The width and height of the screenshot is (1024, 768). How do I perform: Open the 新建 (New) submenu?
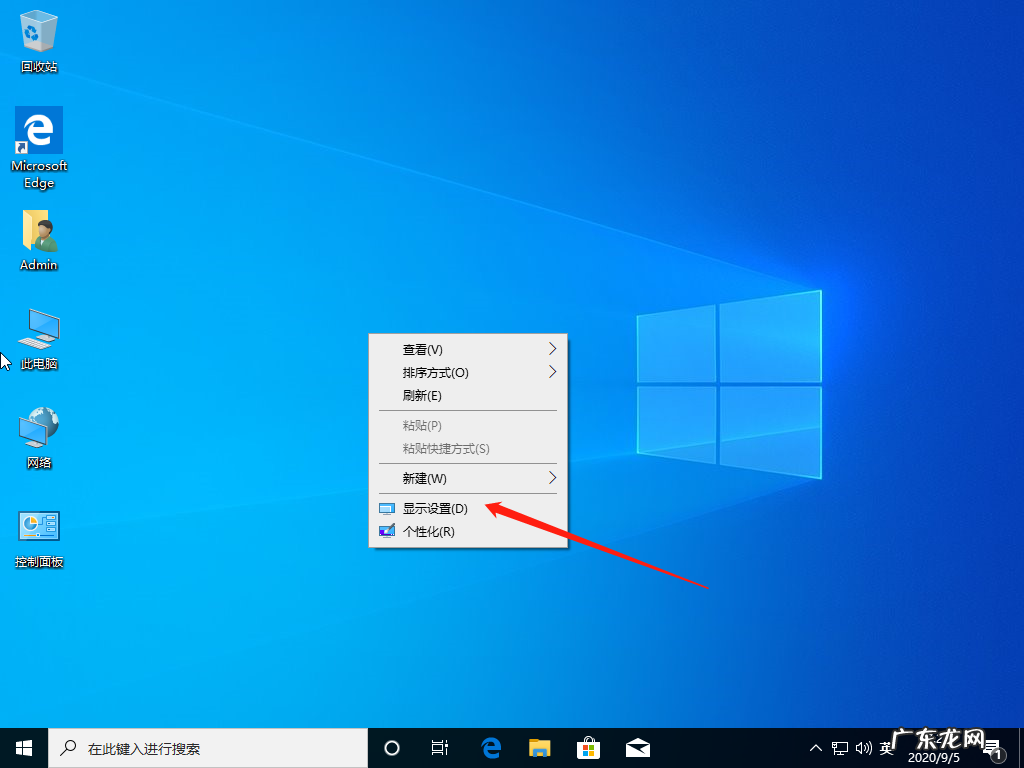421,478
